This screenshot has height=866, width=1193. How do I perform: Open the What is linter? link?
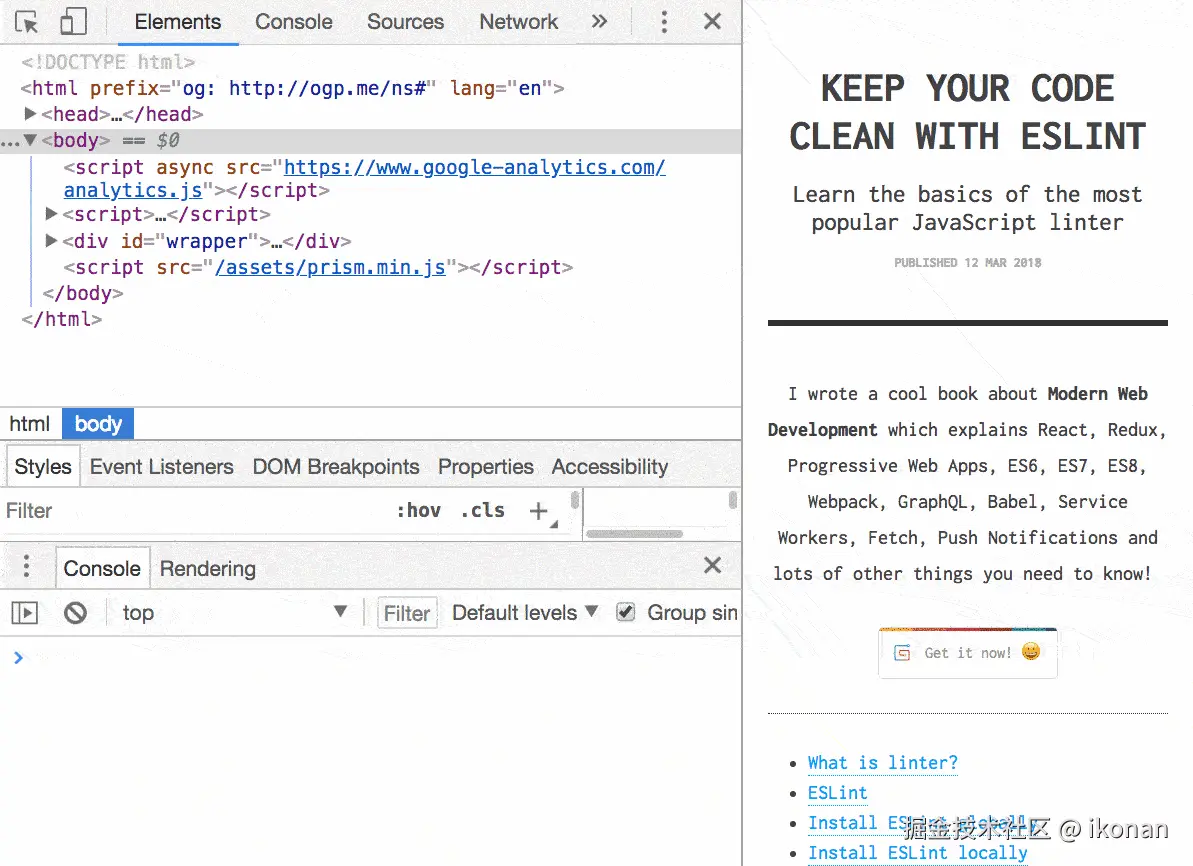pyautogui.click(x=883, y=763)
